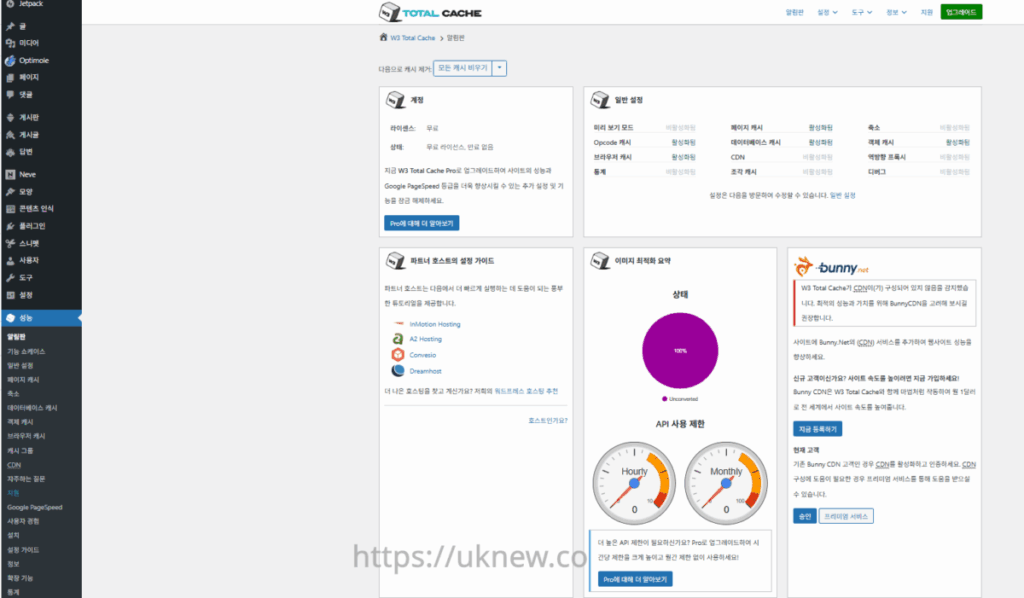This screenshot has width=1024, height=598.
Task: Expand the 설정 dropdown in the top navigation
Action: point(827,12)
